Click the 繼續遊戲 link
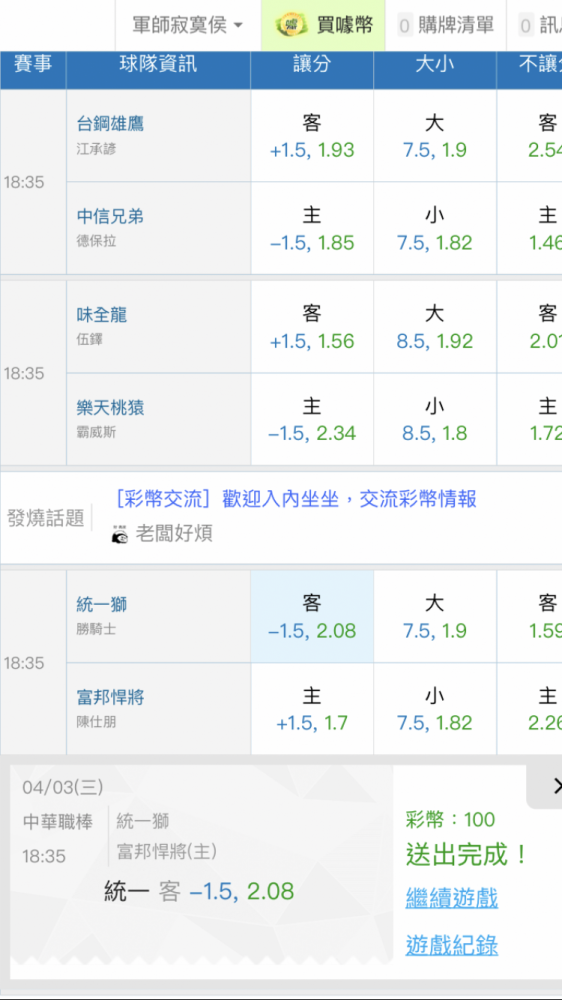 coord(452,899)
